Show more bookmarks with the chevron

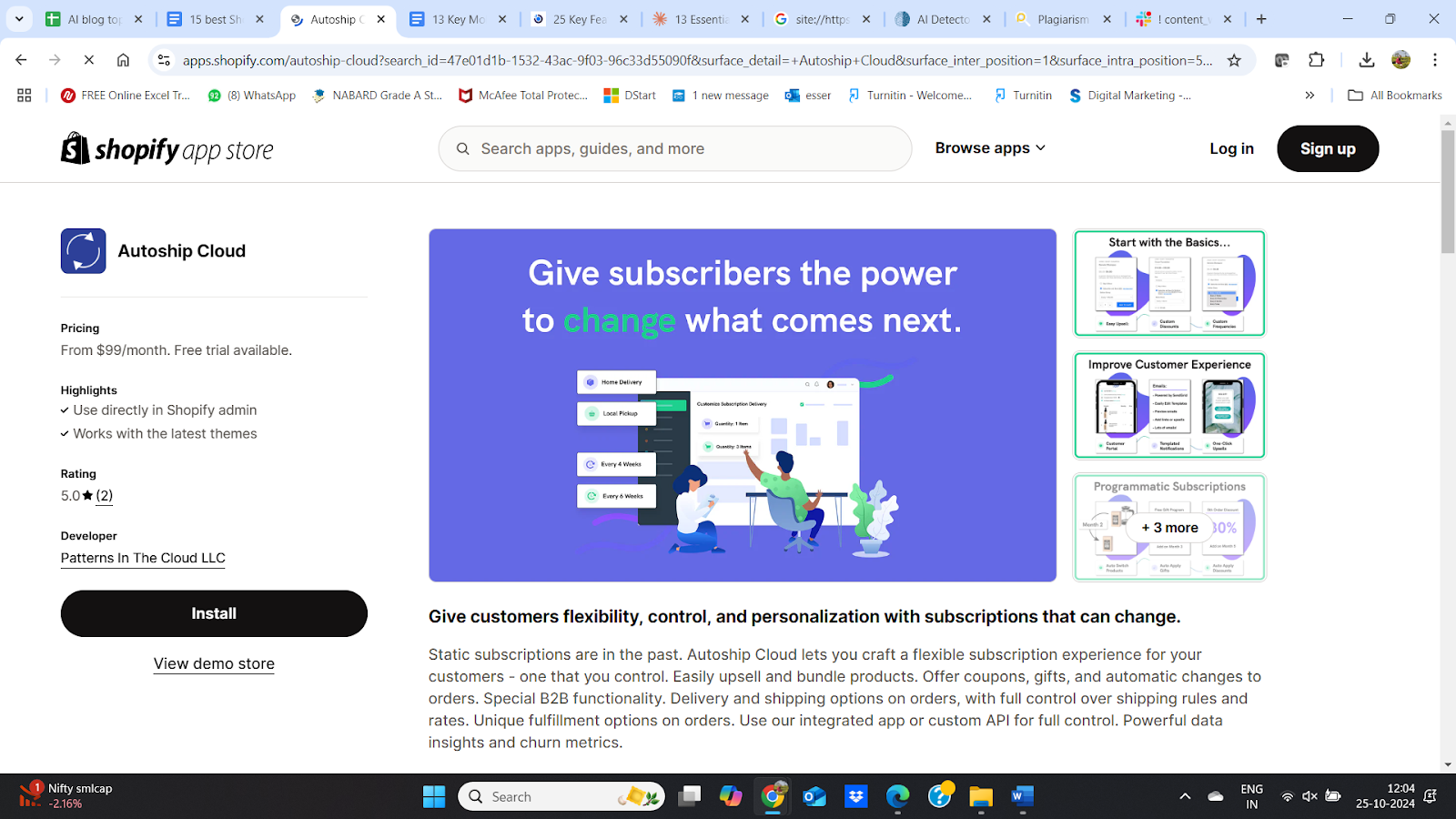[1309, 95]
